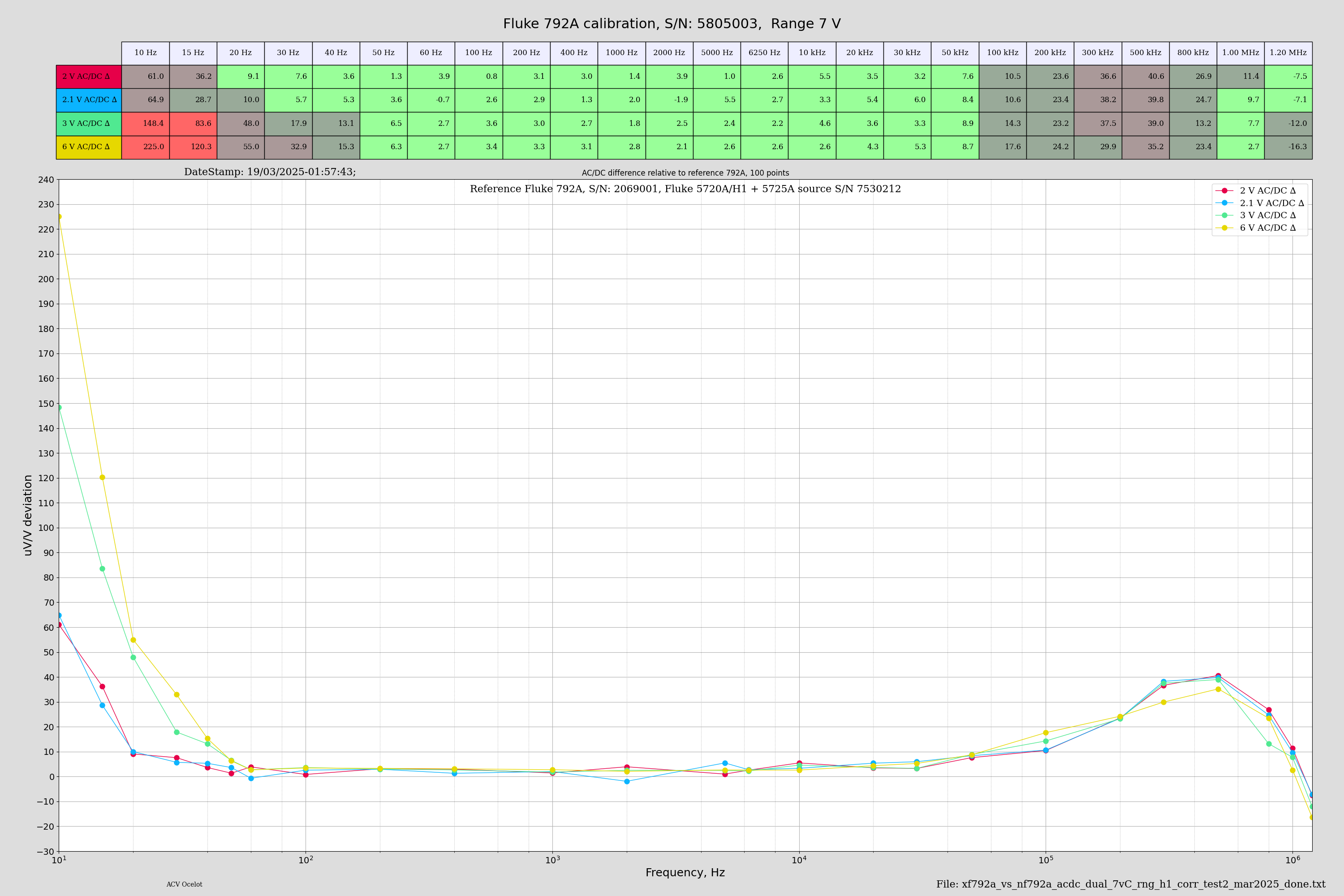Click the red 2 V data point at 15 Hz
The width and height of the screenshot is (1344, 896).
tap(102, 686)
